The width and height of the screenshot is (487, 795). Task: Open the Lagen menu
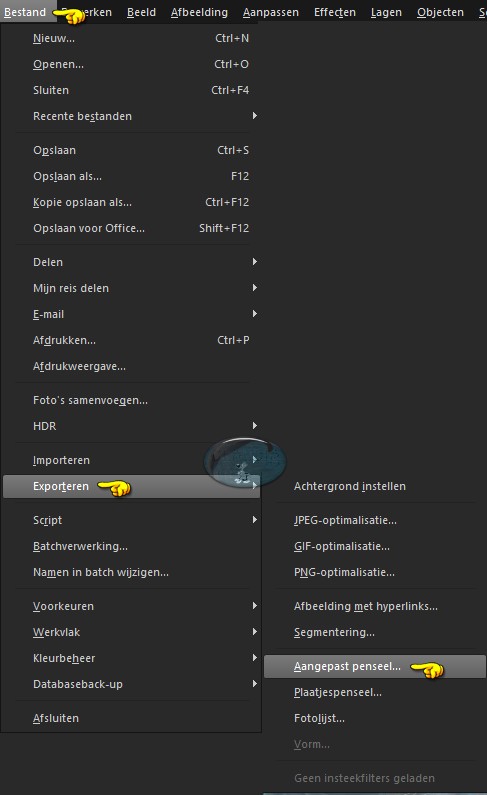[386, 12]
